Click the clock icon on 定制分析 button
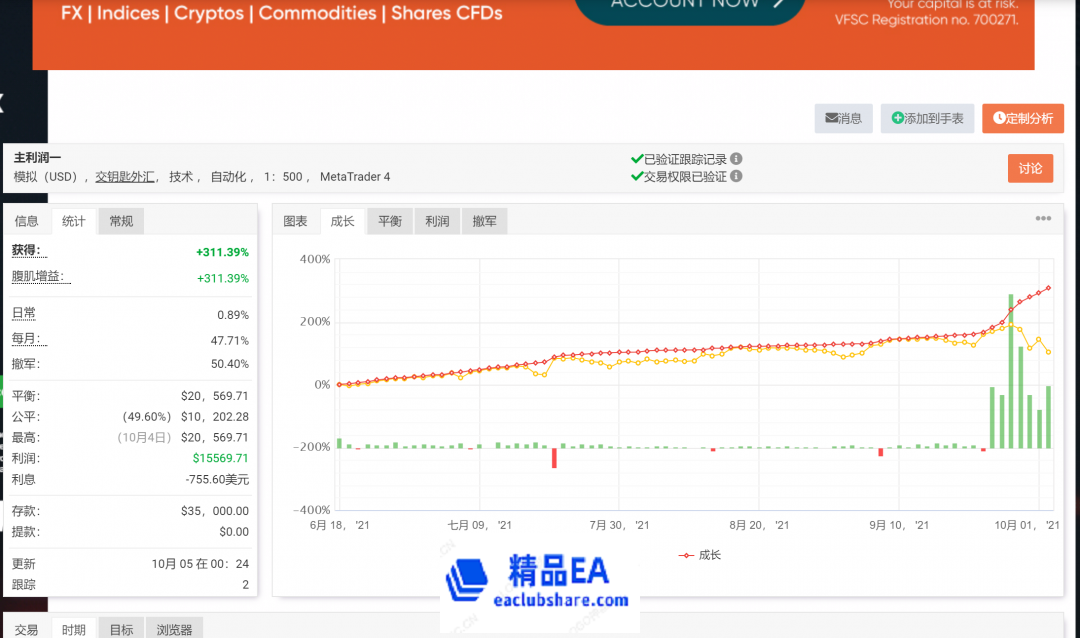1080x638 pixels. [x=997, y=118]
